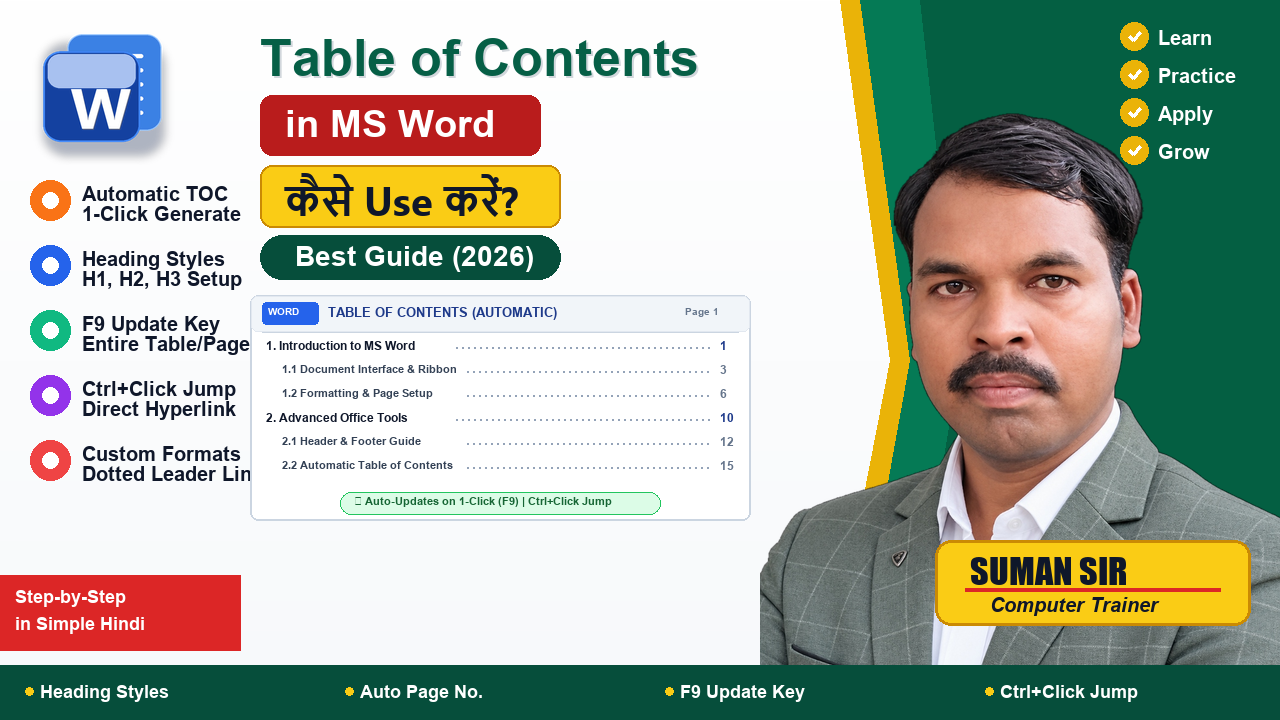The height and width of the screenshot is (720, 1280).
Task: Click the green 'Best Guide (2026)' pill
Action: pos(410,258)
